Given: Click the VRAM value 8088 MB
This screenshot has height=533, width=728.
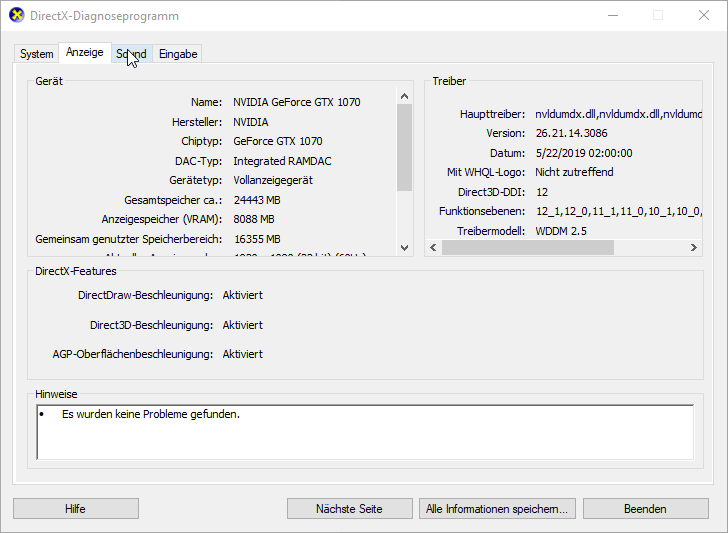Looking at the screenshot, I should 254,219.
